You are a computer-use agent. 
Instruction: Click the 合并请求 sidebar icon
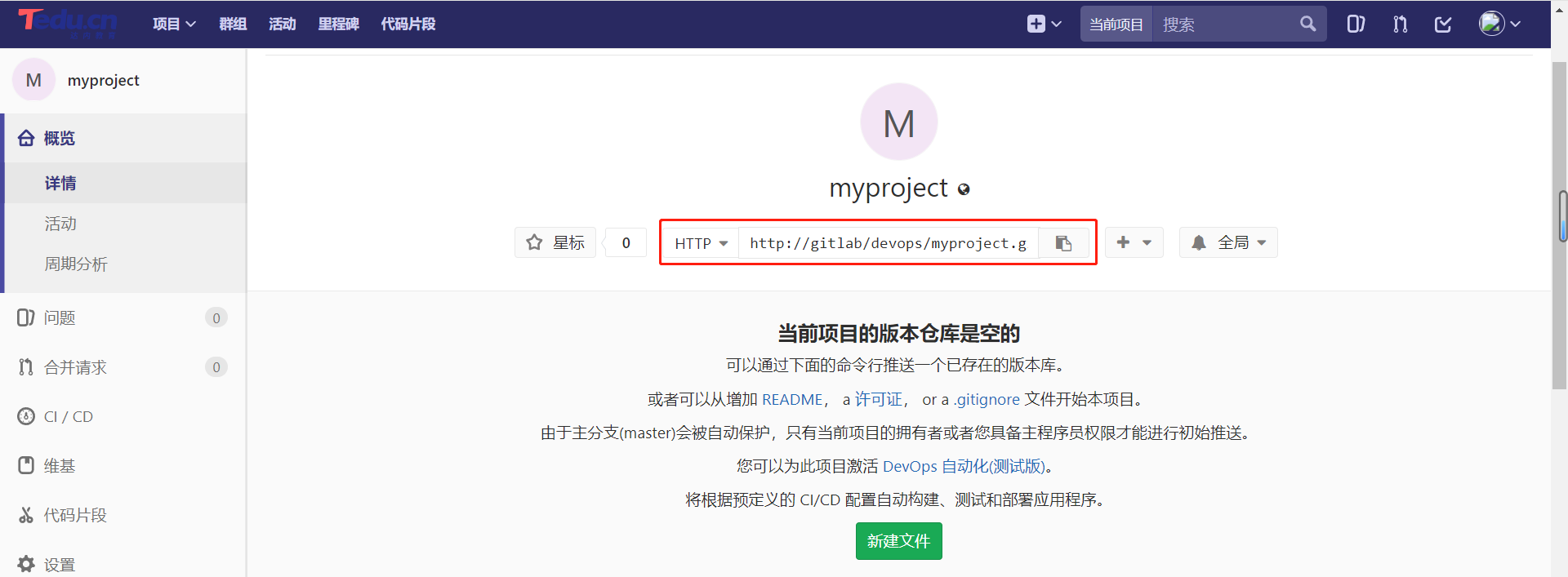tap(26, 367)
